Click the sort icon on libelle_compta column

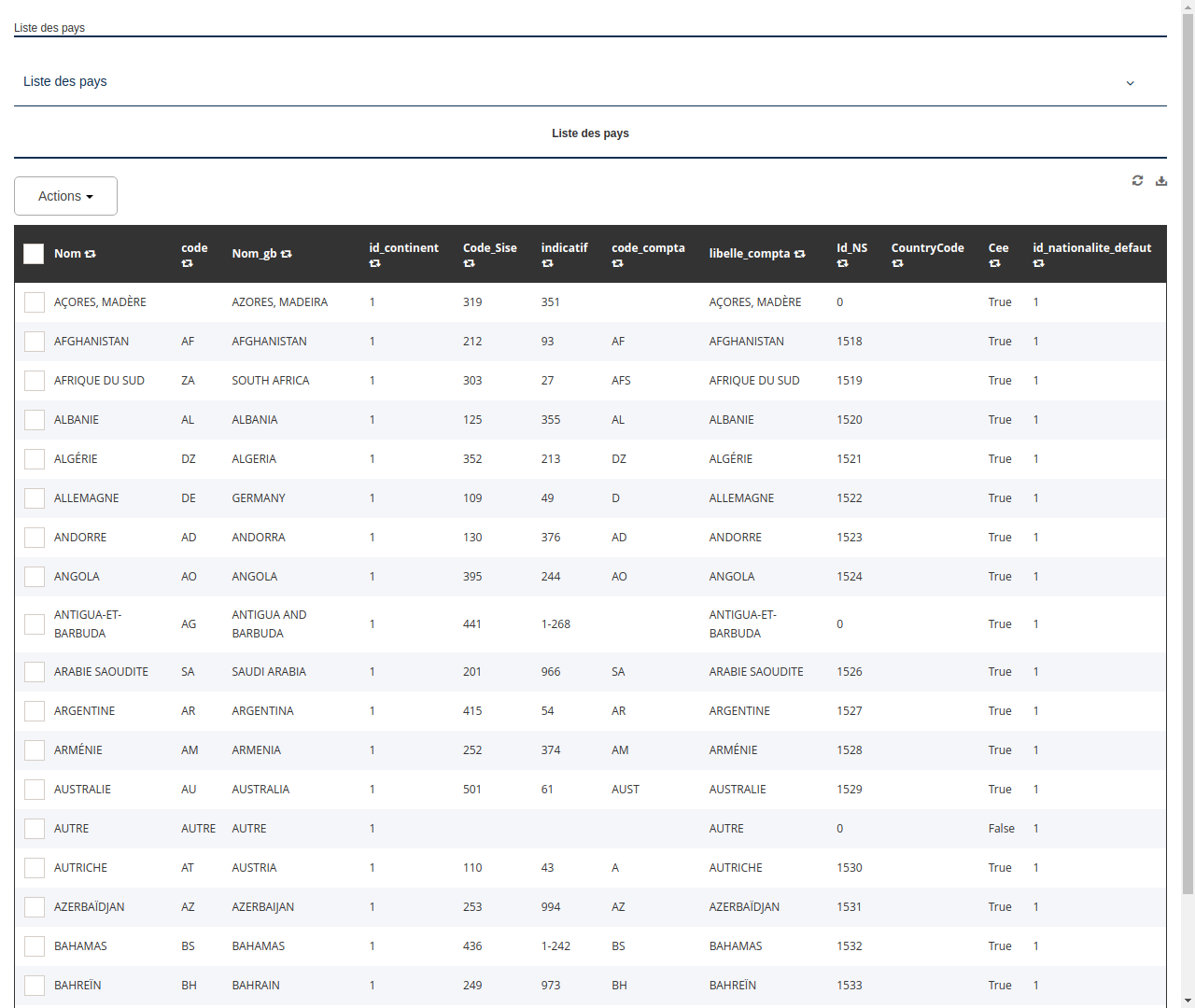point(800,253)
